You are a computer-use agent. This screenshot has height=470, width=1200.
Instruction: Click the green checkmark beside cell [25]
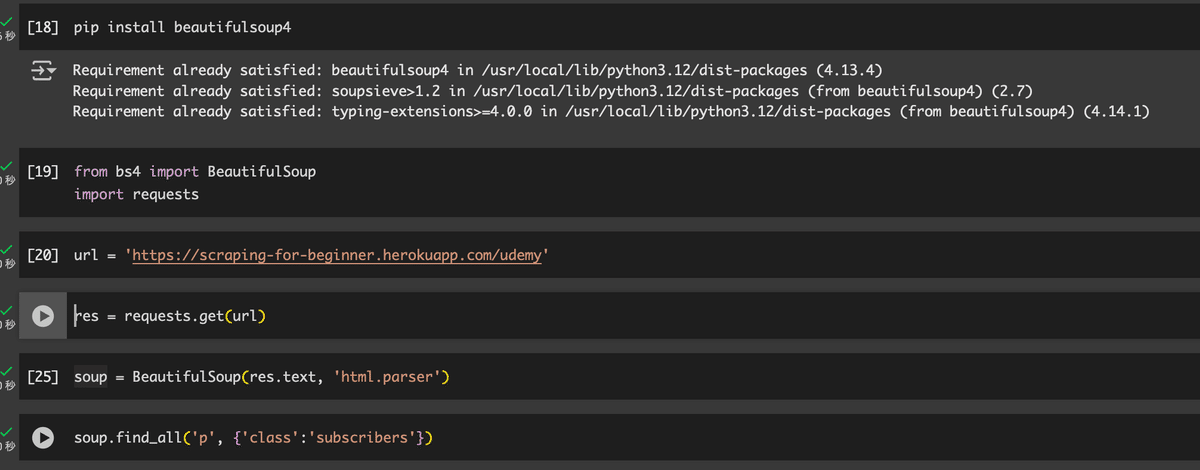(x=7, y=370)
